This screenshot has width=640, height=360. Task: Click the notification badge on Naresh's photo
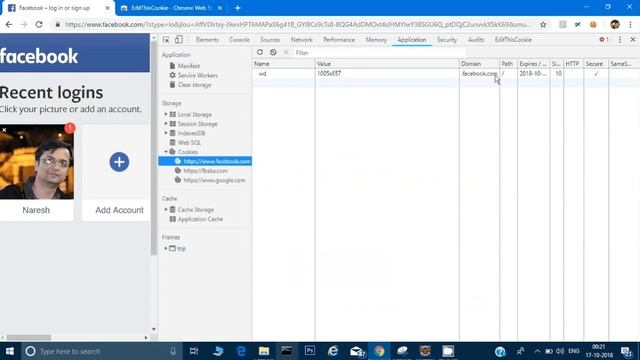pyautogui.click(x=70, y=128)
